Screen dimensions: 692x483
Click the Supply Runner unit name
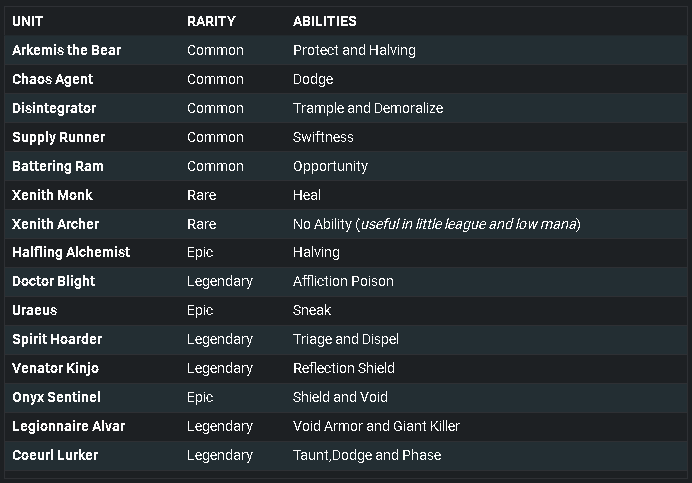pyautogui.click(x=59, y=137)
